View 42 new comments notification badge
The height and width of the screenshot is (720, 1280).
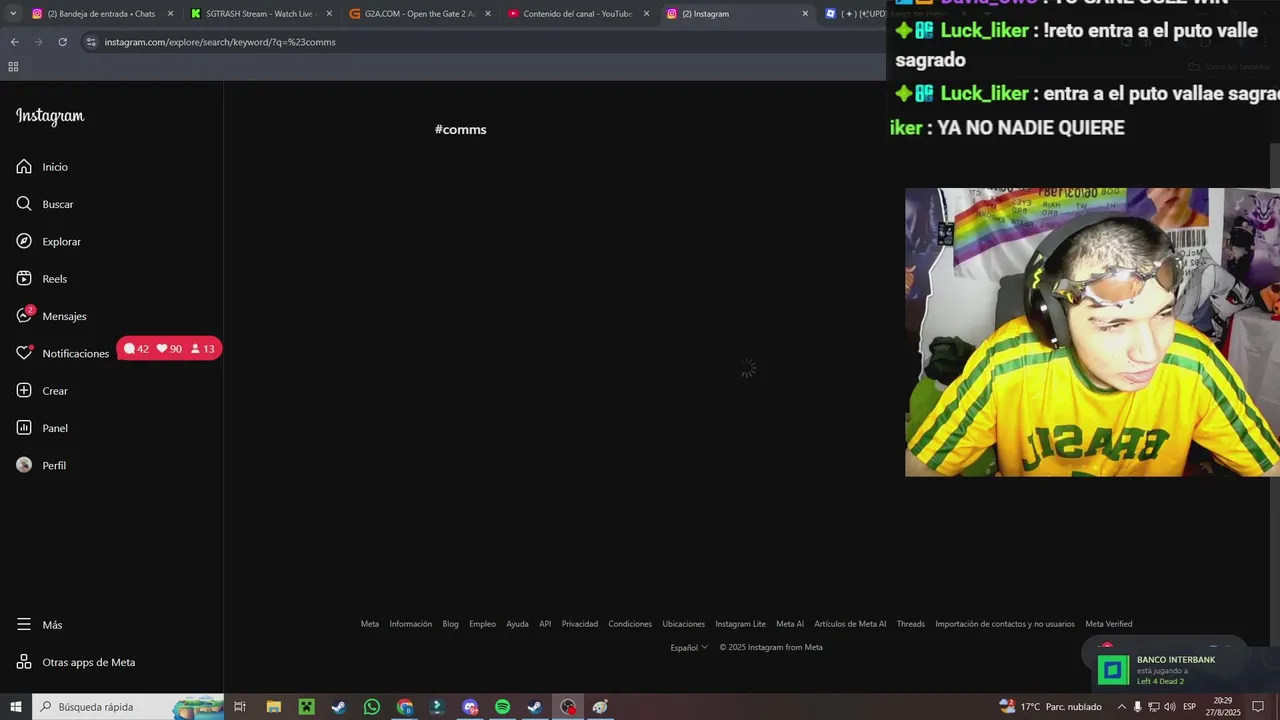(136, 349)
